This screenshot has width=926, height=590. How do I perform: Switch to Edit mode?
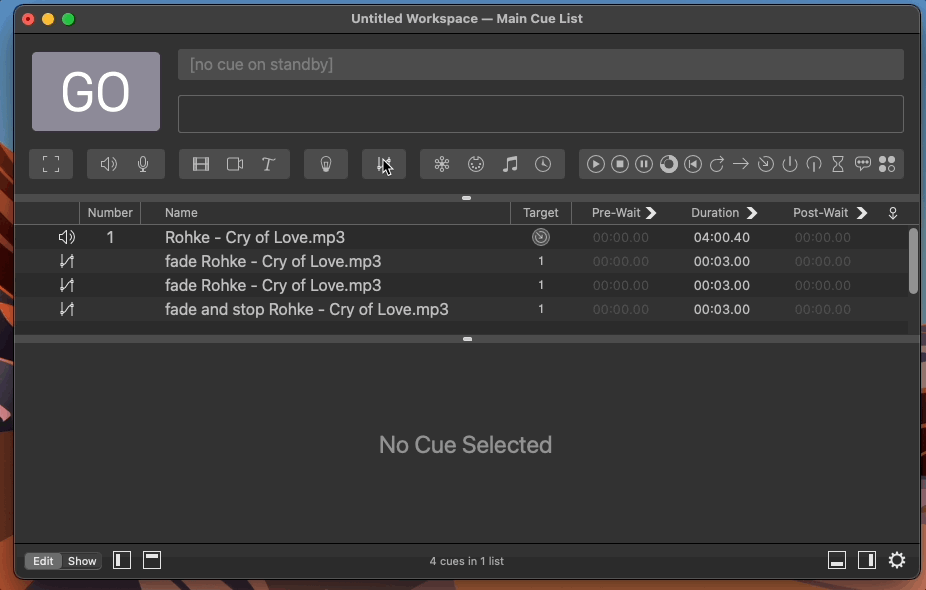pyautogui.click(x=43, y=561)
